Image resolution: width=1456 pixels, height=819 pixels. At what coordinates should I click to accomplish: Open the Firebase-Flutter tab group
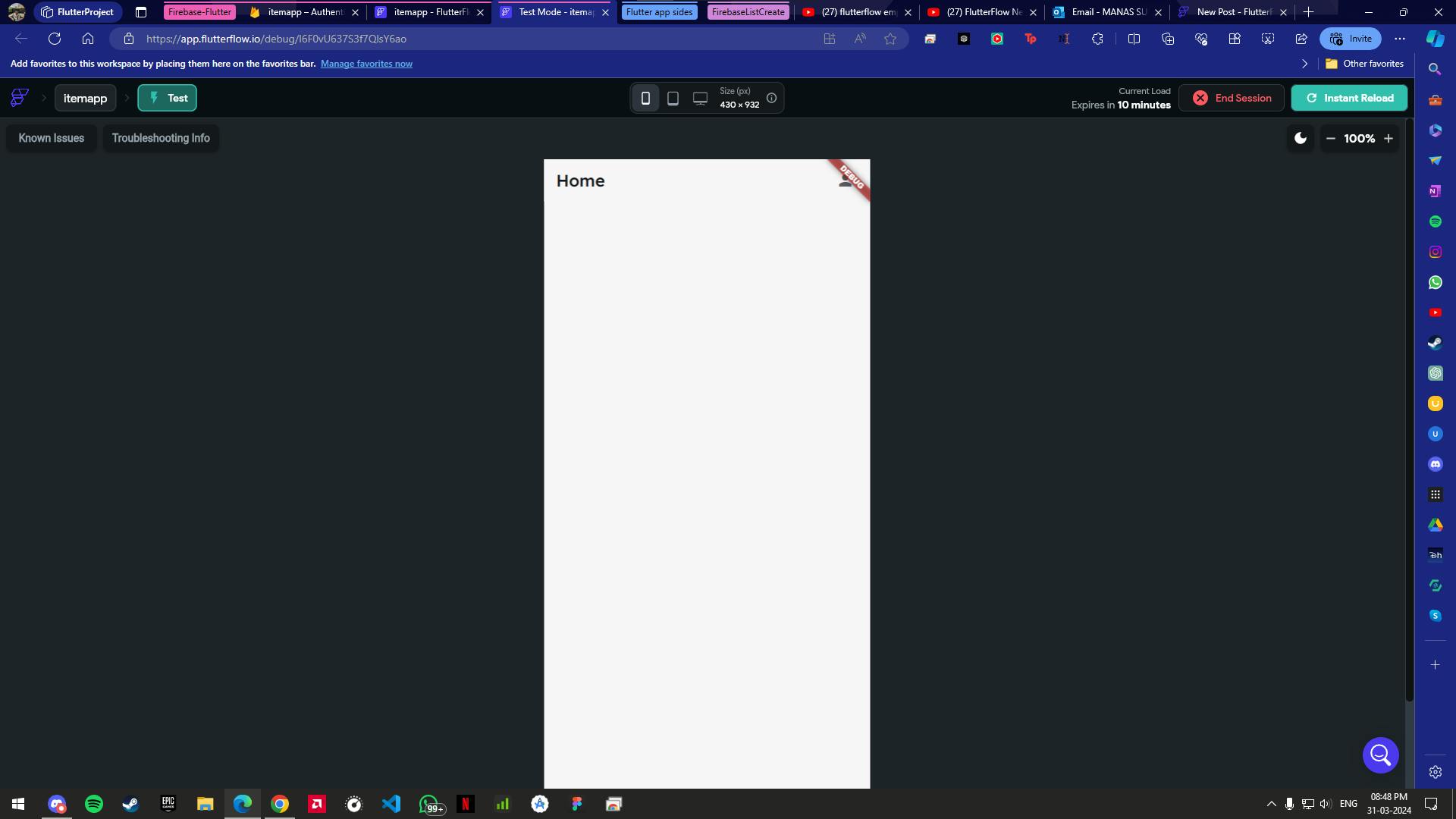coord(200,12)
